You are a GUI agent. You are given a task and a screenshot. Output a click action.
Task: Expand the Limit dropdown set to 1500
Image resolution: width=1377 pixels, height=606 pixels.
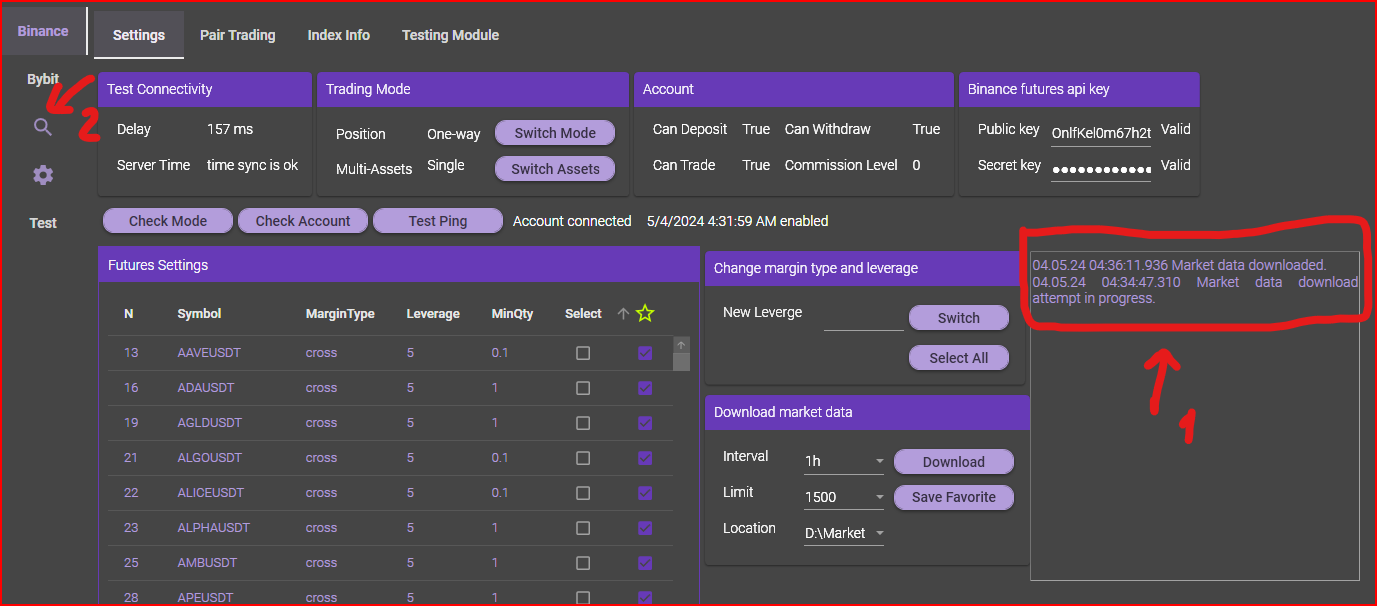click(x=844, y=497)
